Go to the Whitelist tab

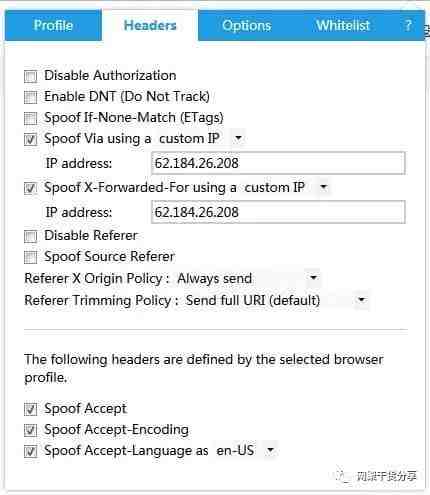pyautogui.click(x=343, y=25)
